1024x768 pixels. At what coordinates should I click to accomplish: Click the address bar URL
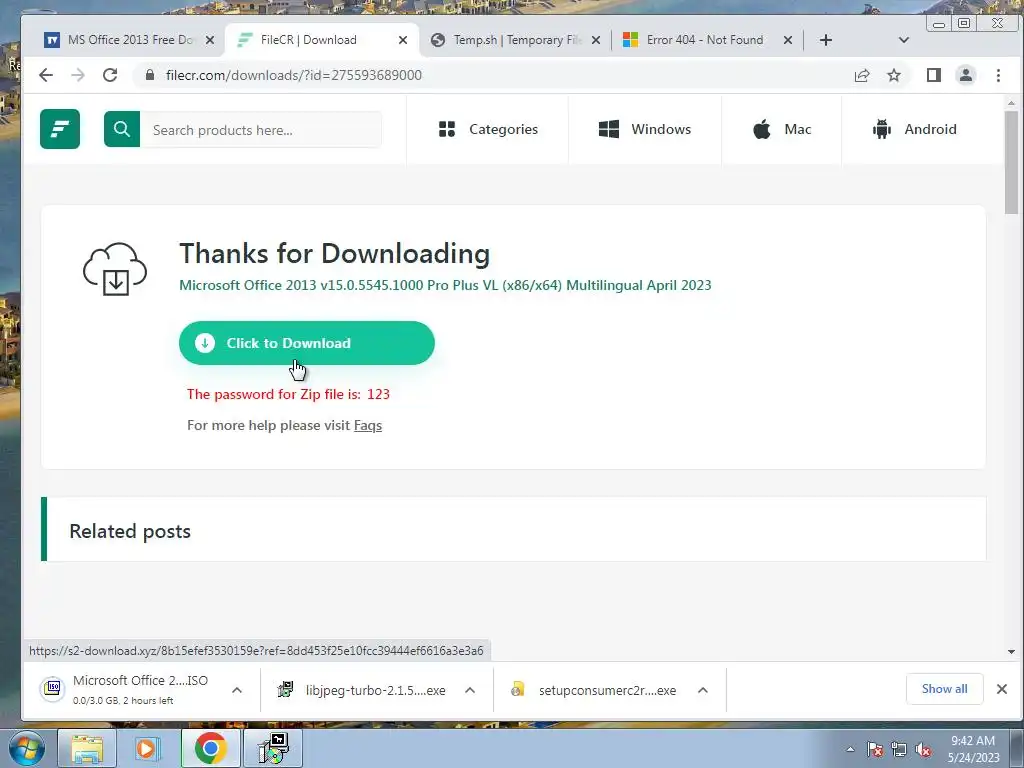tap(294, 75)
